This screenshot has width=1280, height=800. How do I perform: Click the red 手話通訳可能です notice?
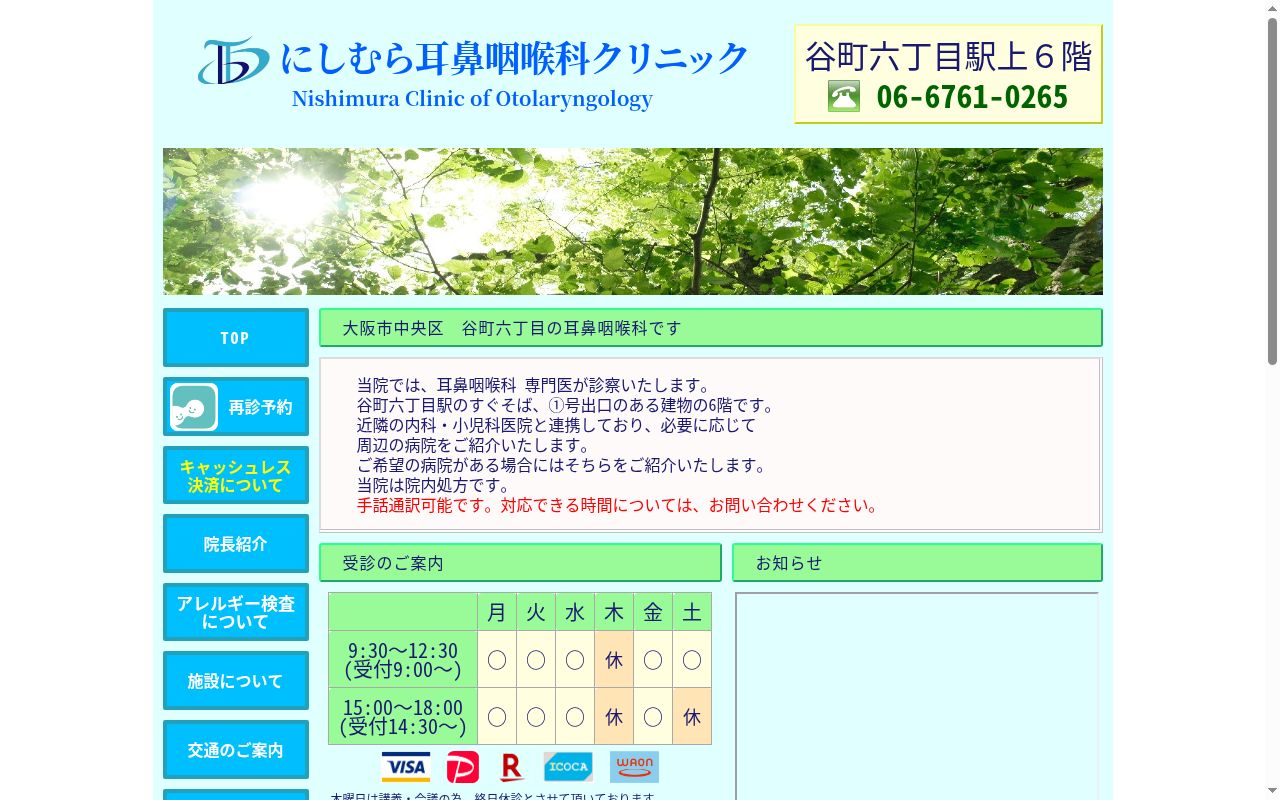pyautogui.click(x=620, y=505)
